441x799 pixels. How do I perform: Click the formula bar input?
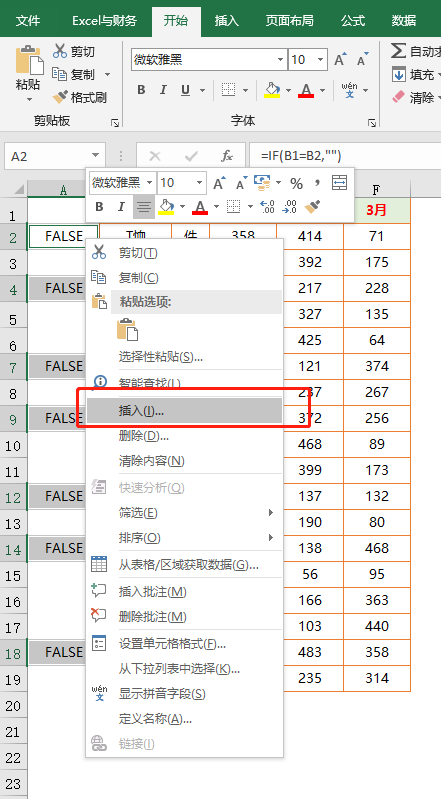tap(345, 156)
